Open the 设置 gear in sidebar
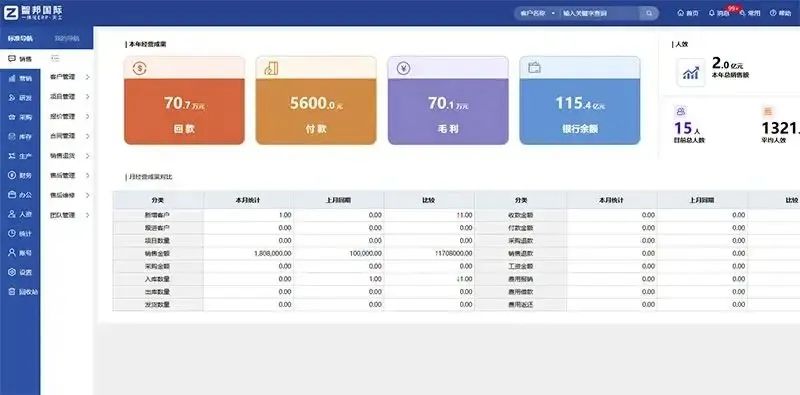Image resolution: width=800 pixels, height=395 pixels. (20, 273)
